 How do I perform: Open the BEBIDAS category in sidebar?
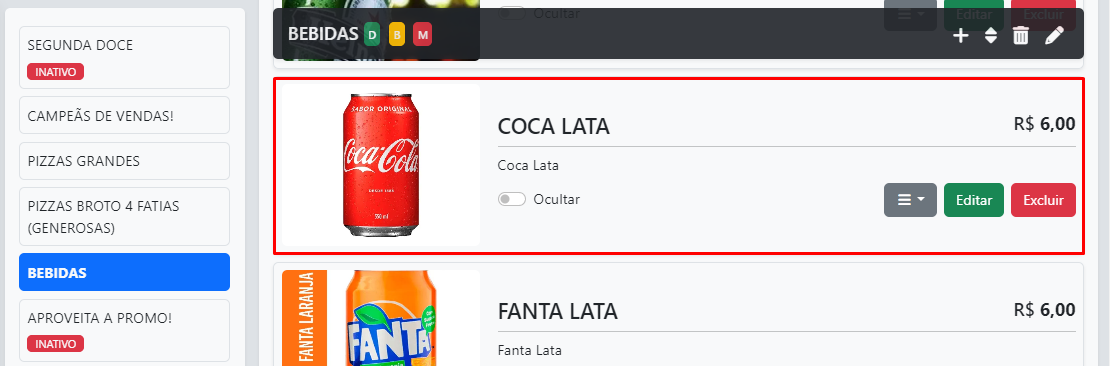[125, 273]
